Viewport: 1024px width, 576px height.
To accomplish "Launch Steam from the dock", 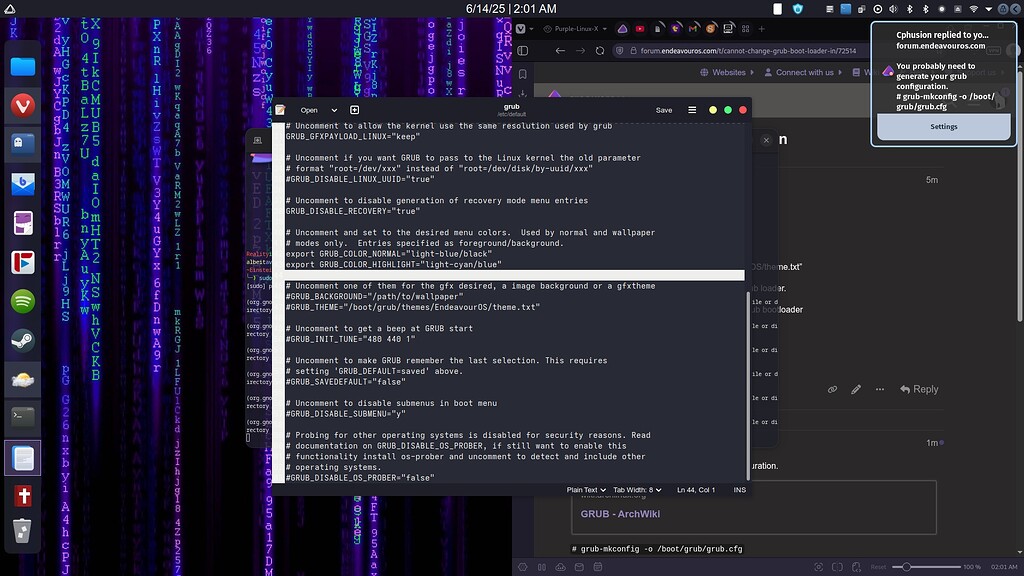I will click(x=22, y=339).
